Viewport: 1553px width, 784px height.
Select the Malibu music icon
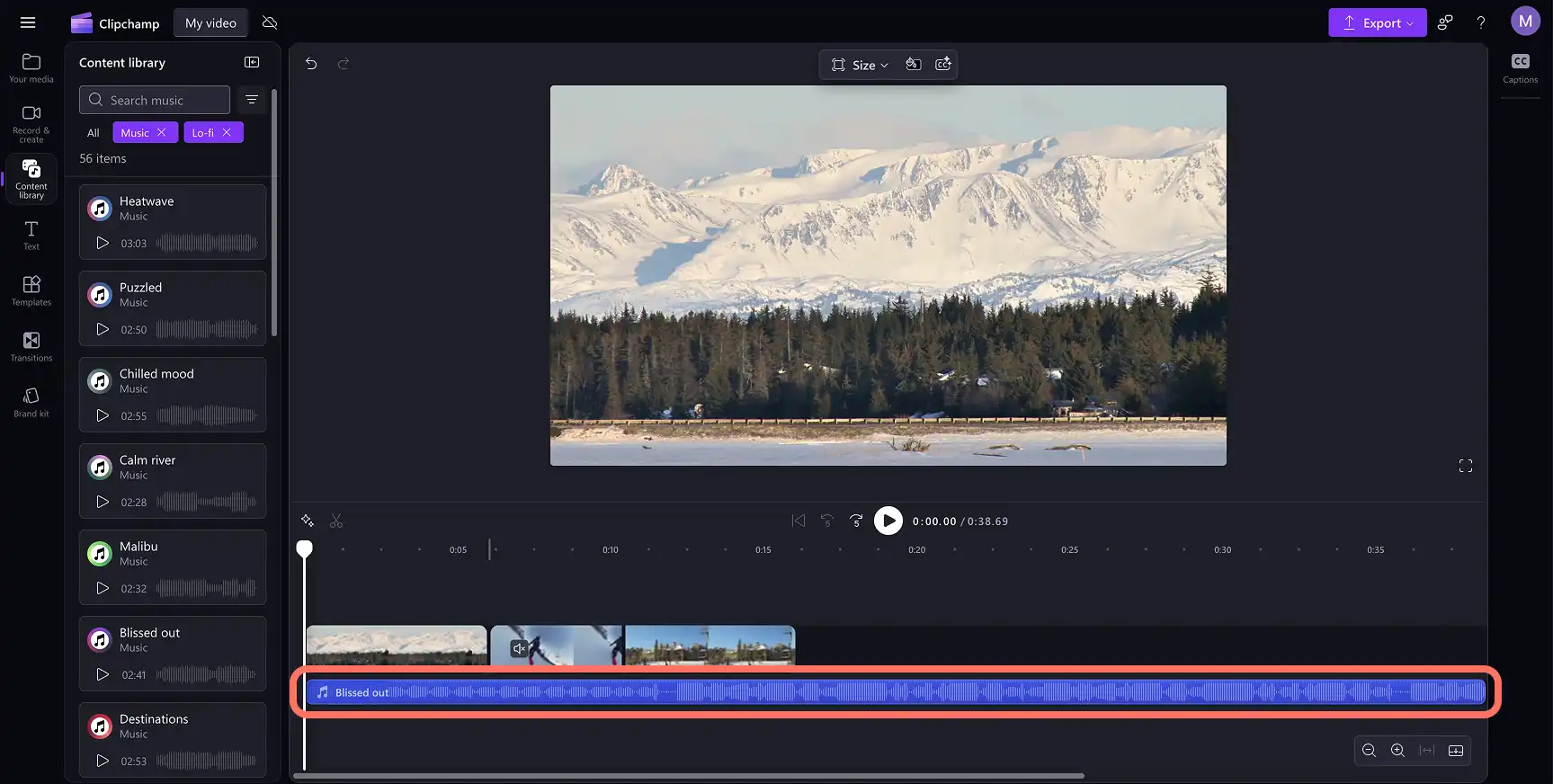point(100,554)
